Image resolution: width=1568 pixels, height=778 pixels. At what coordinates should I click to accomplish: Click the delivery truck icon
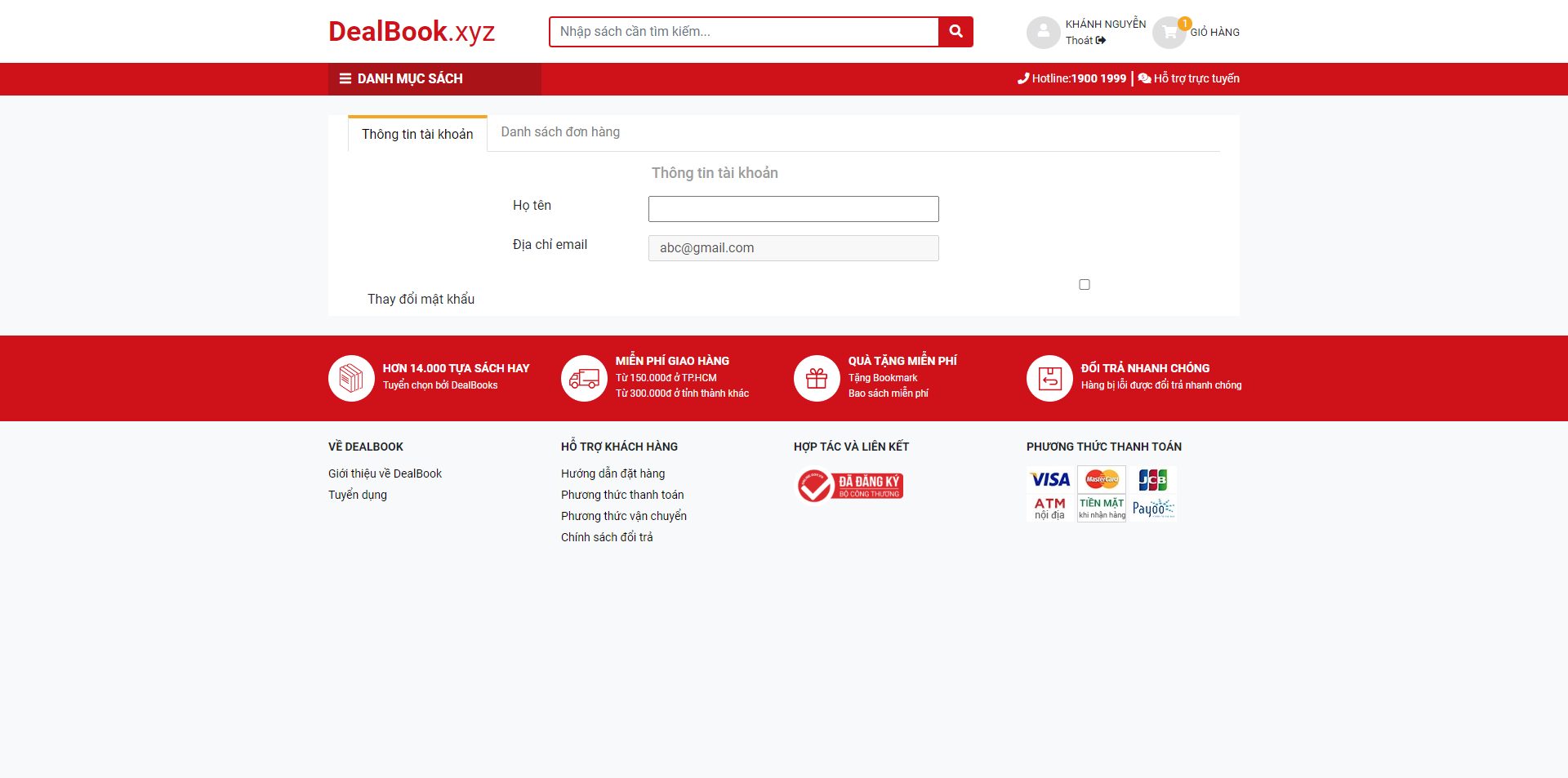584,378
